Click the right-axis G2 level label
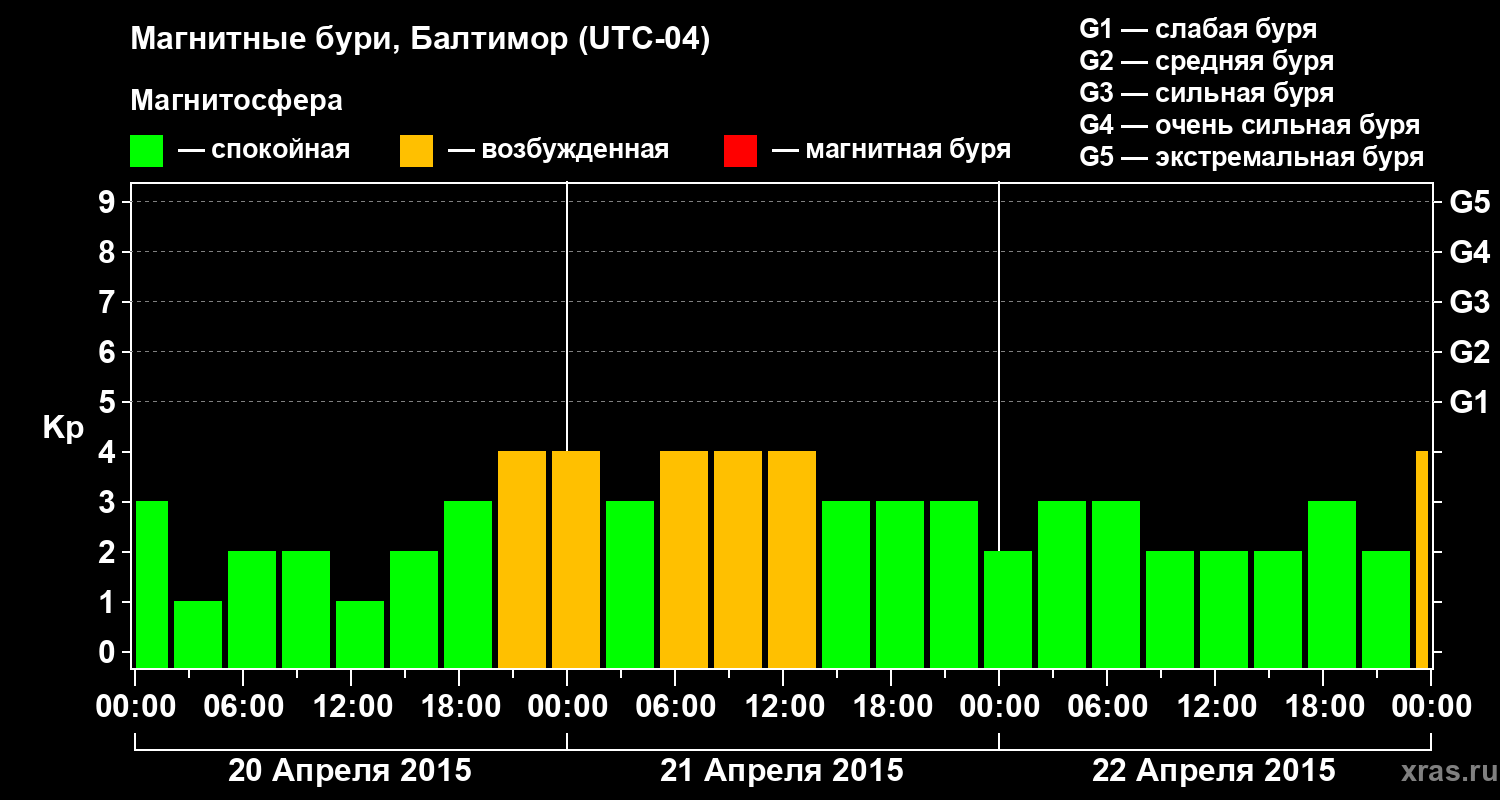Screen dimensions: 1500x800 tap(1469, 352)
